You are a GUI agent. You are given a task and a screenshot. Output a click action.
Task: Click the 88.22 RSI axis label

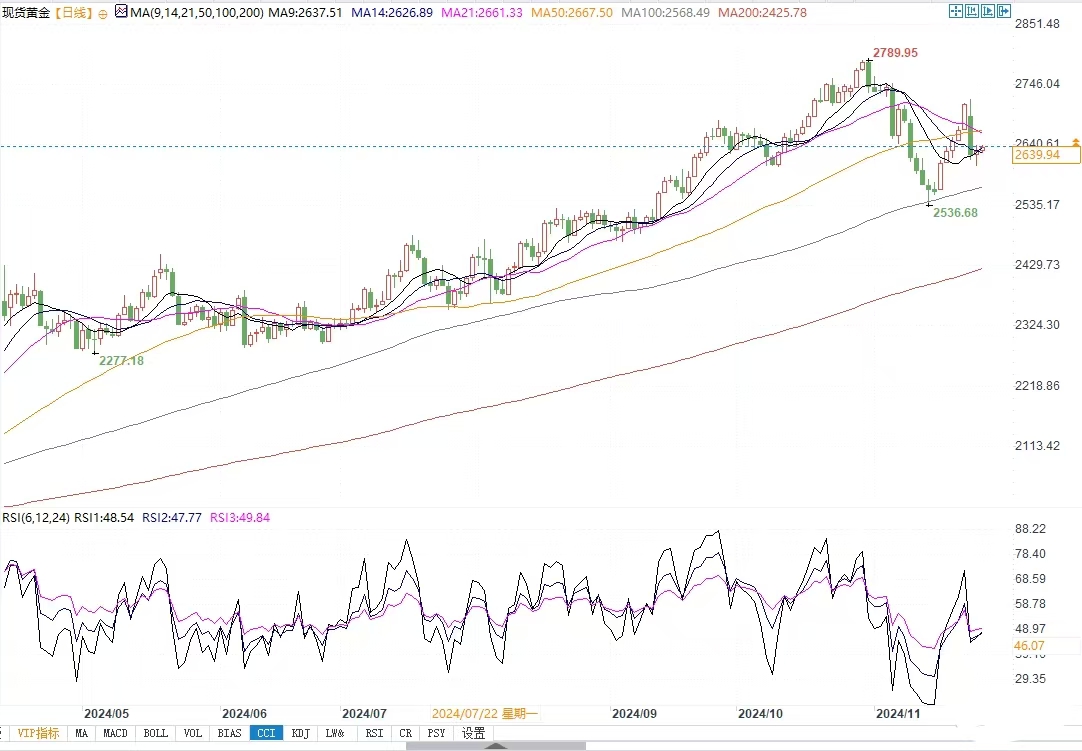pyautogui.click(x=1030, y=529)
